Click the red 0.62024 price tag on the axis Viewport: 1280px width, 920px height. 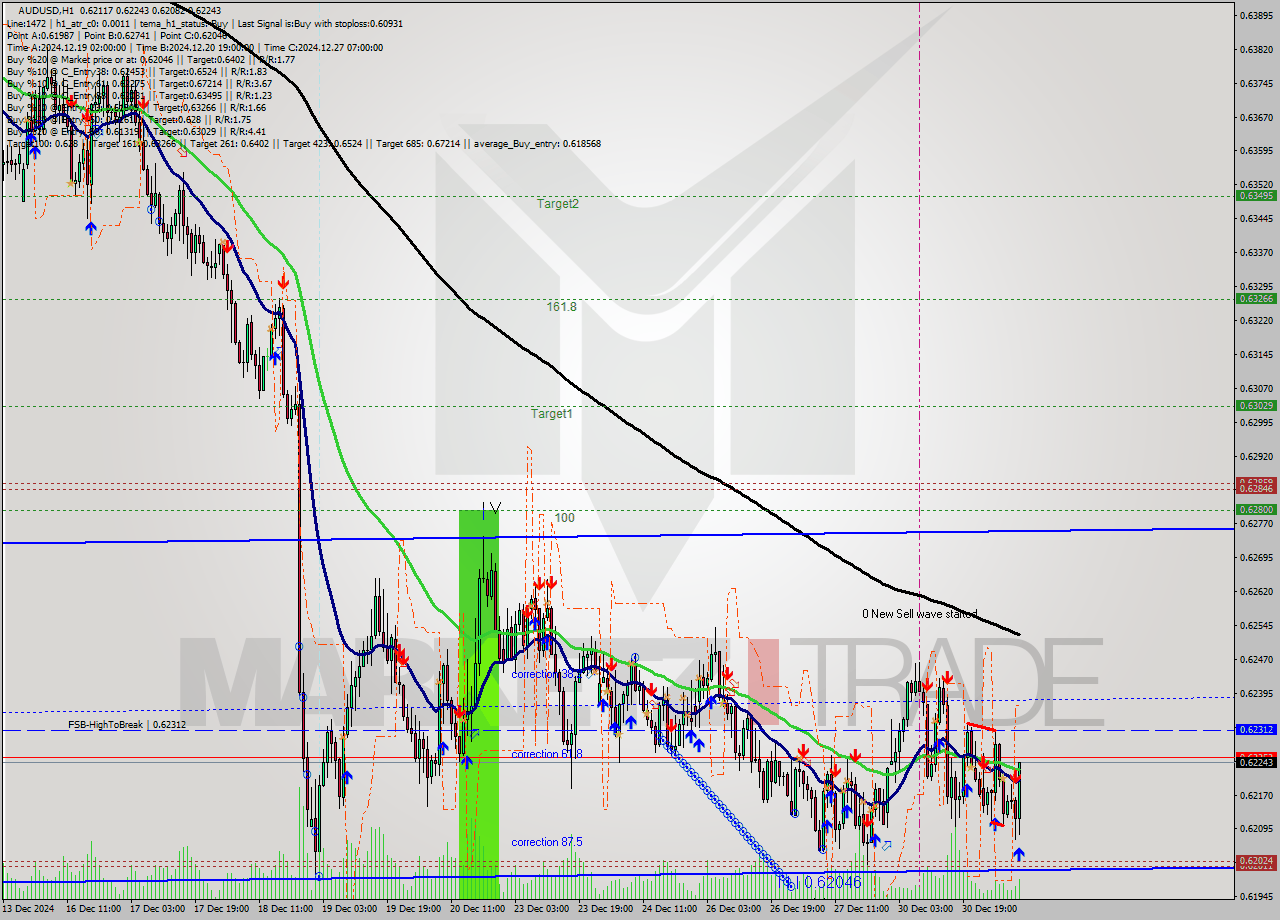click(1256, 860)
